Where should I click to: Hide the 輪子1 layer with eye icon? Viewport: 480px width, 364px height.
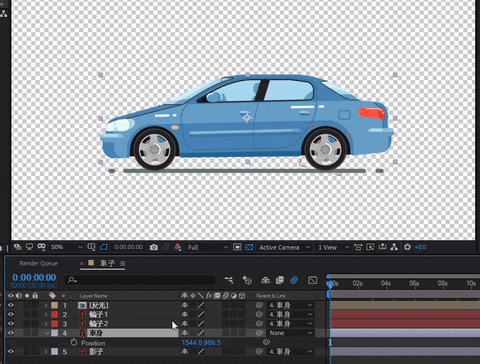11,314
